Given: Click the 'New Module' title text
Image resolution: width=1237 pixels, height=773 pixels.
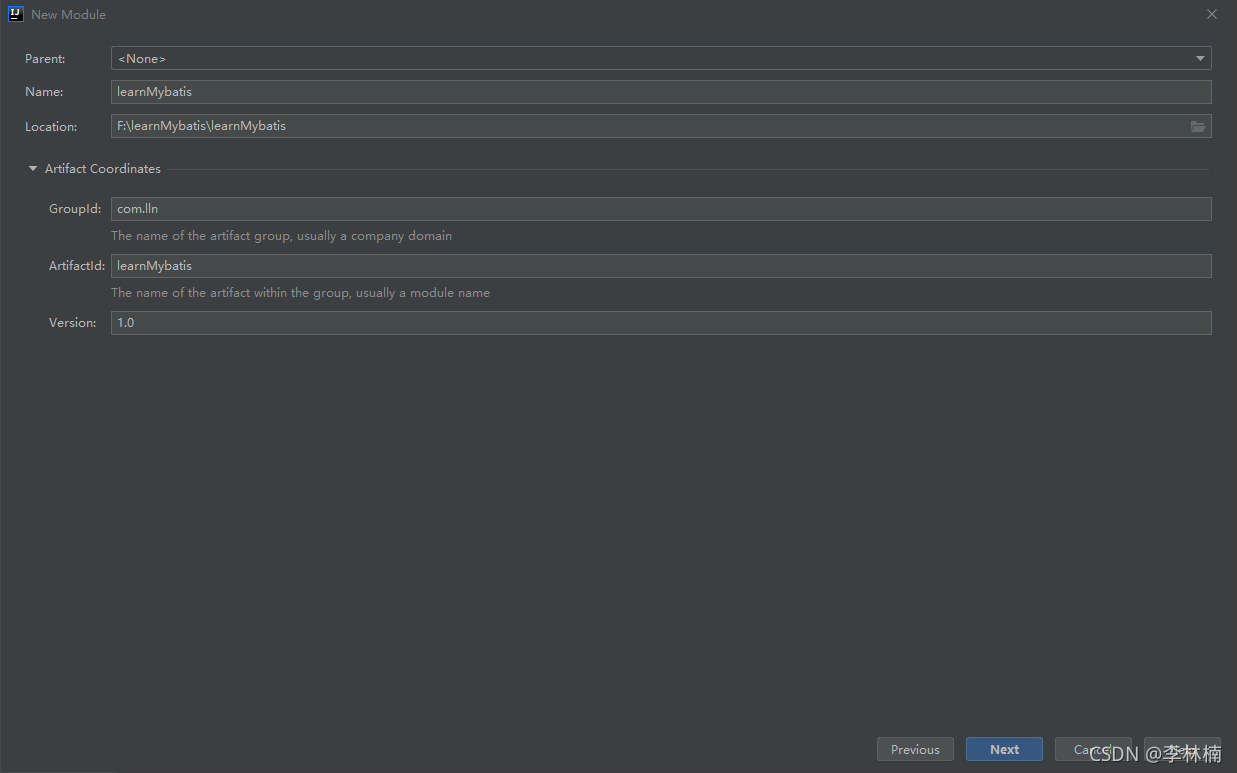Looking at the screenshot, I should coord(68,15).
